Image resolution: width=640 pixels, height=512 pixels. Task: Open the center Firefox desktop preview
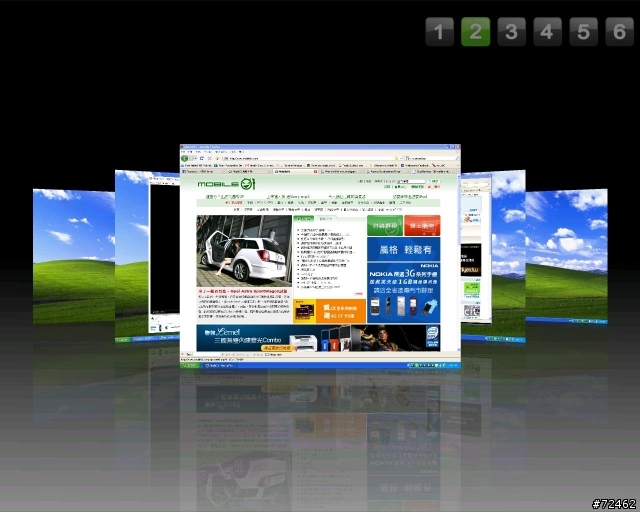(320, 256)
